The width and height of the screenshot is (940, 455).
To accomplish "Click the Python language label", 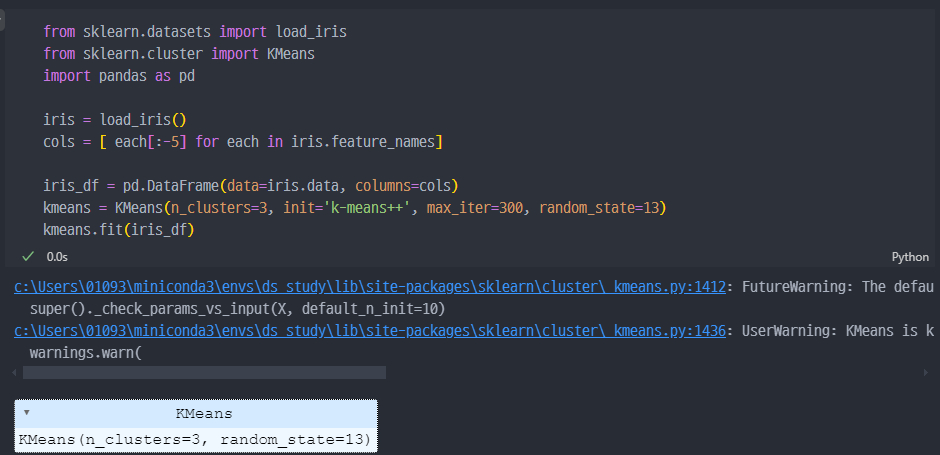I will tap(910, 257).
